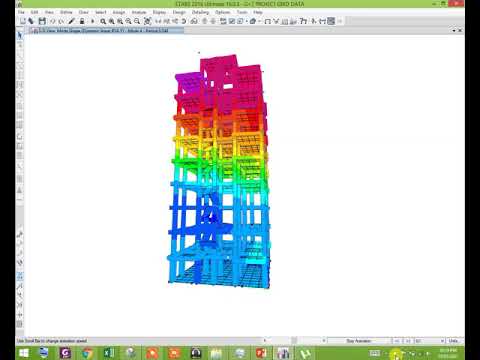Open the coordinate system dropdown in status bar
The height and width of the screenshot is (360, 480).
(x=429, y=341)
